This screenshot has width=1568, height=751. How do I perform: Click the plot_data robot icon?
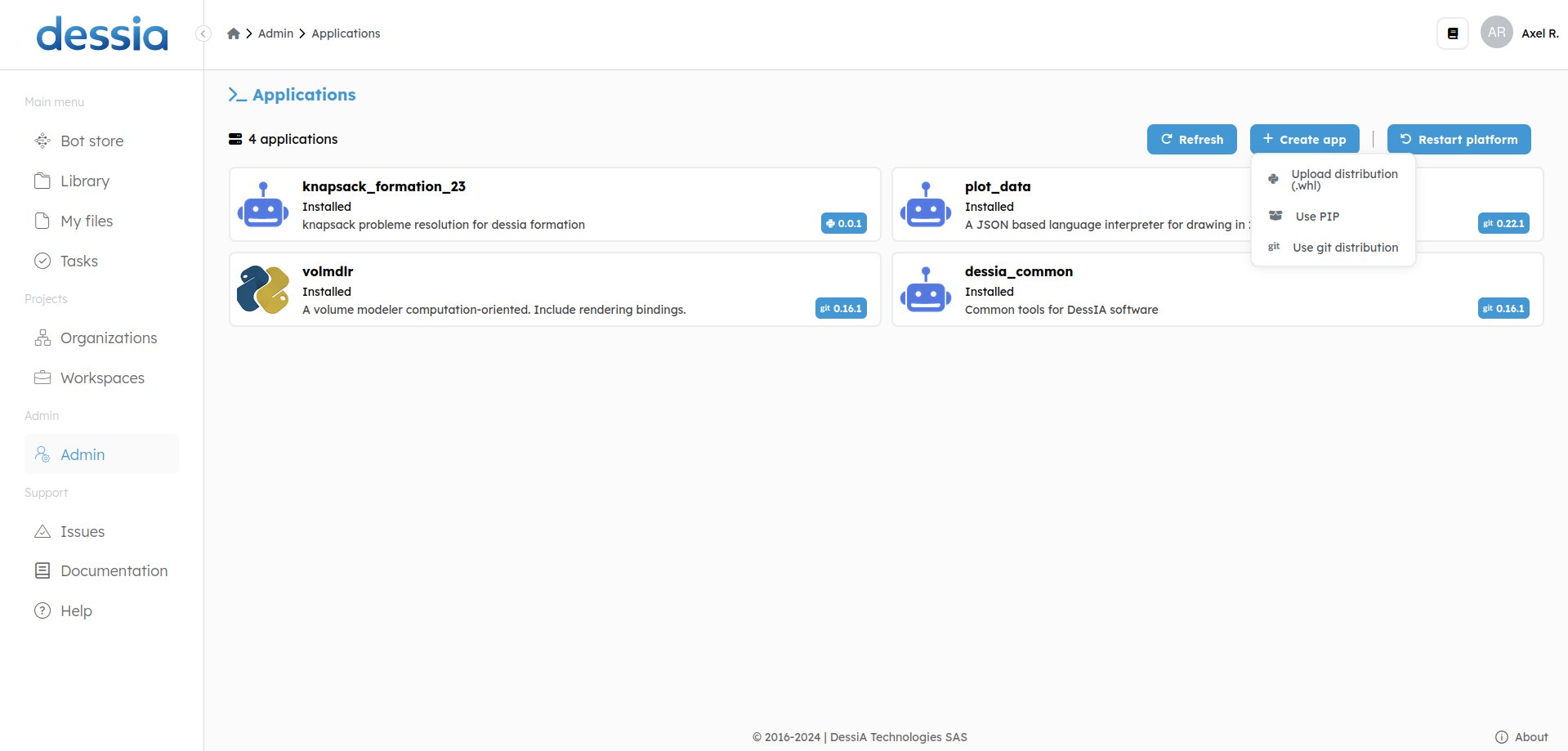coord(926,204)
